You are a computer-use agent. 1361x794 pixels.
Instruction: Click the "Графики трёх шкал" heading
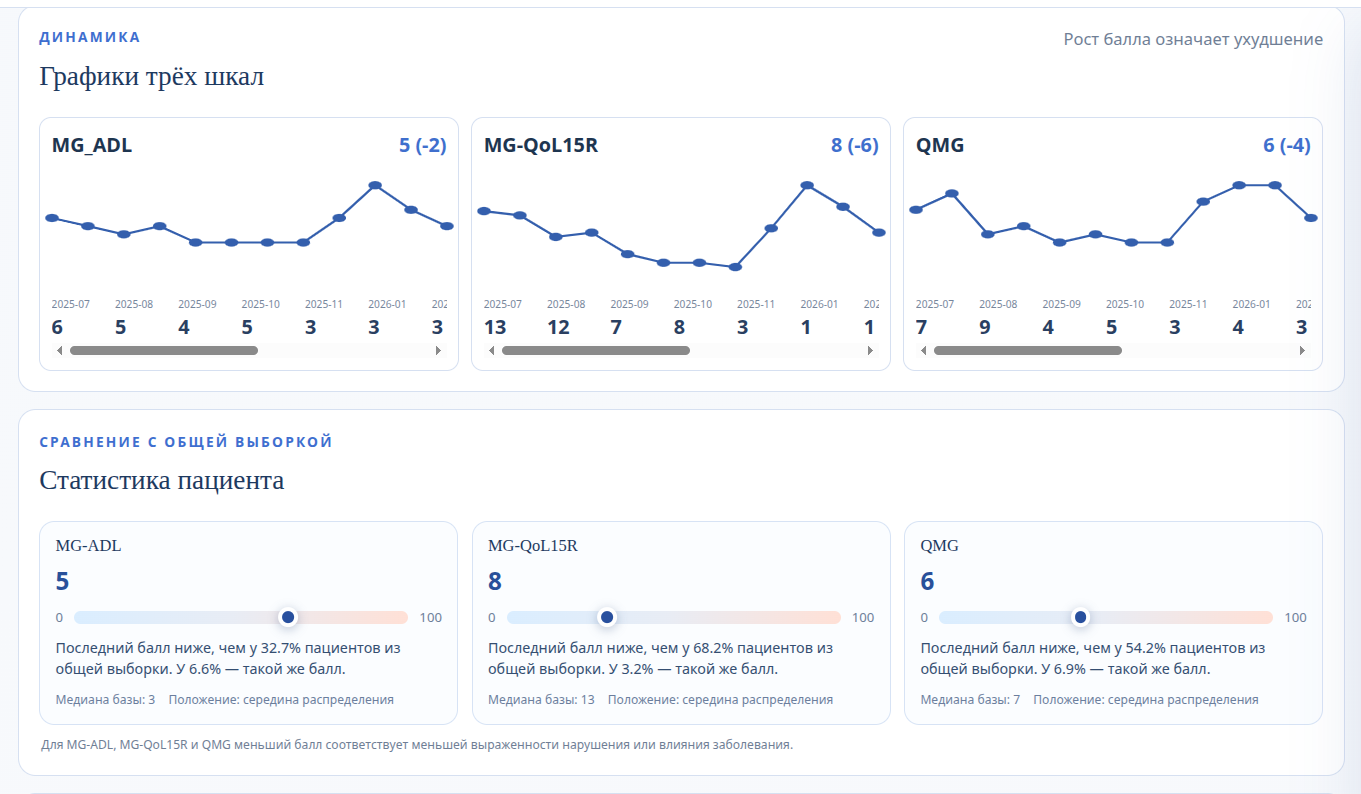(x=152, y=77)
